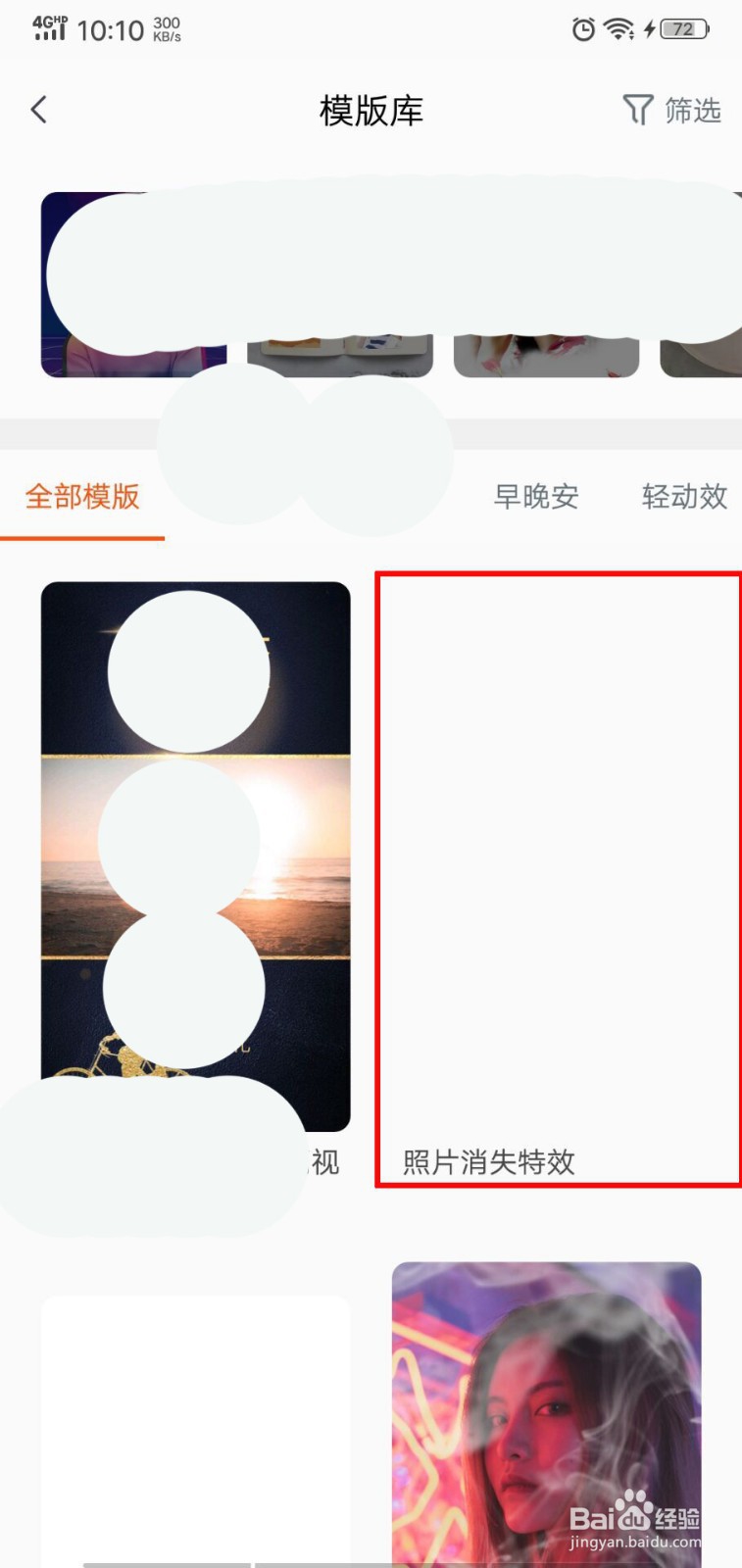
Task: Tap the battery level indicator showing 72
Action: 684,29
